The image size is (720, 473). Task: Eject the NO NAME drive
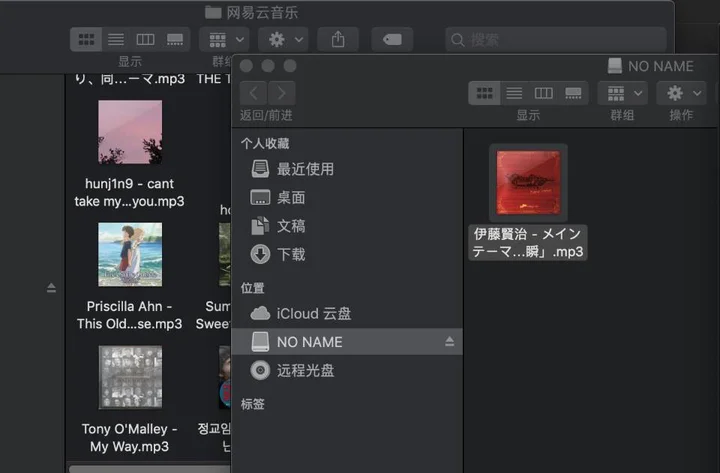point(450,341)
